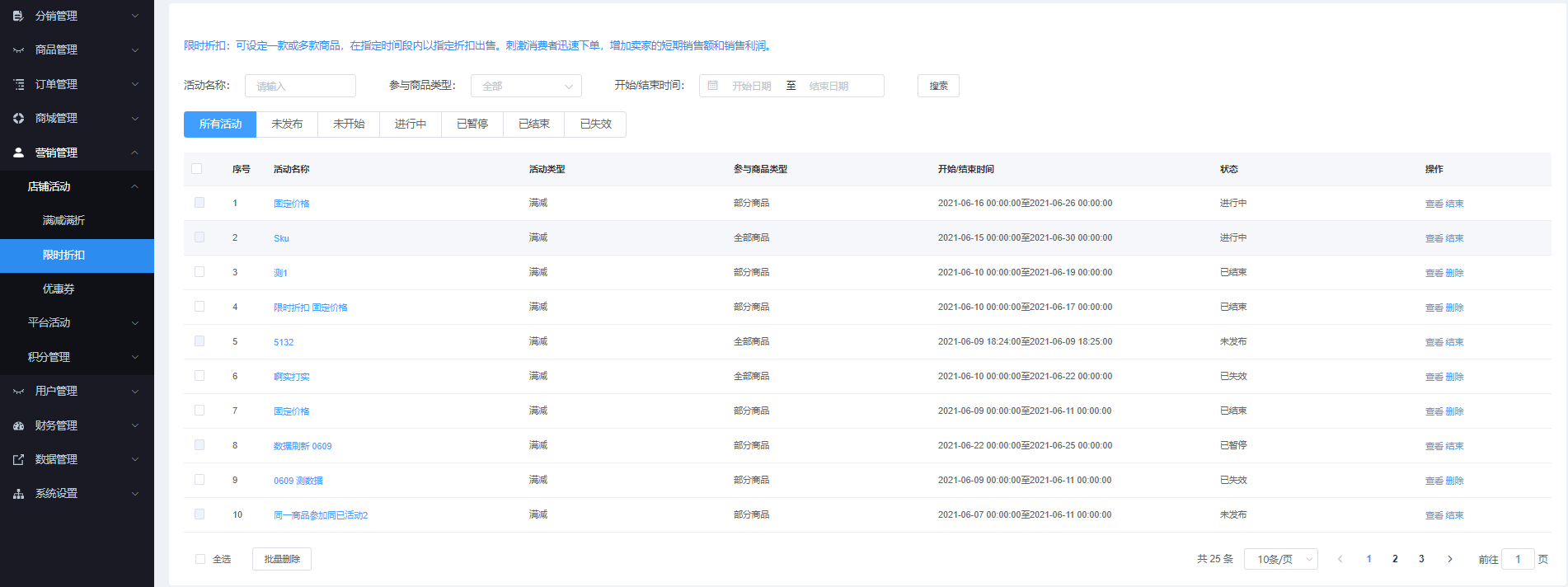
Task: Check the header select-all checkbox in table
Action: pos(196,169)
